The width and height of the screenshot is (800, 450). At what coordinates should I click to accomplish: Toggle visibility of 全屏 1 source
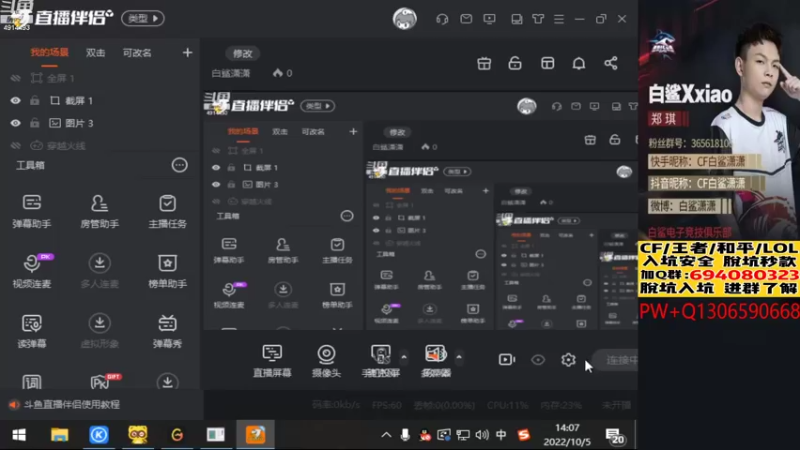pos(15,78)
